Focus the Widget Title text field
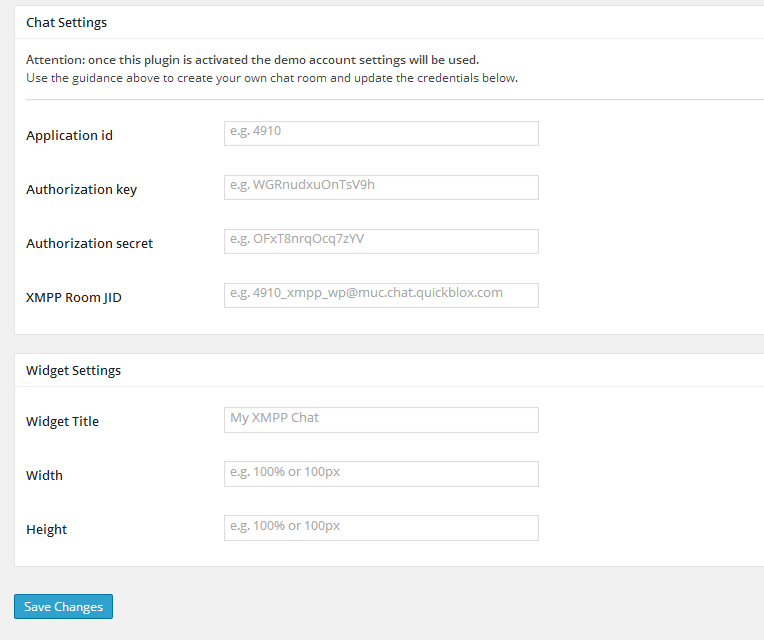This screenshot has width=764, height=640. (x=381, y=419)
